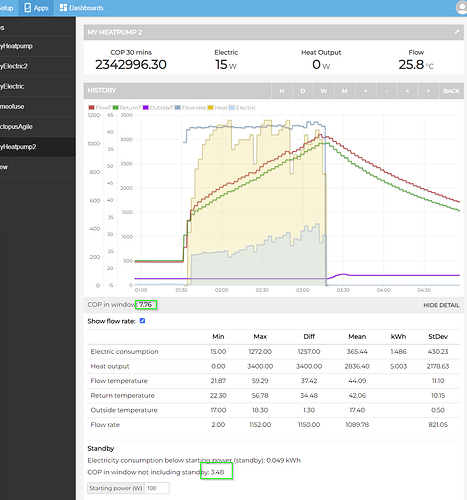Zoom out history with the minus button
467x500 pixels.
coord(387,91)
